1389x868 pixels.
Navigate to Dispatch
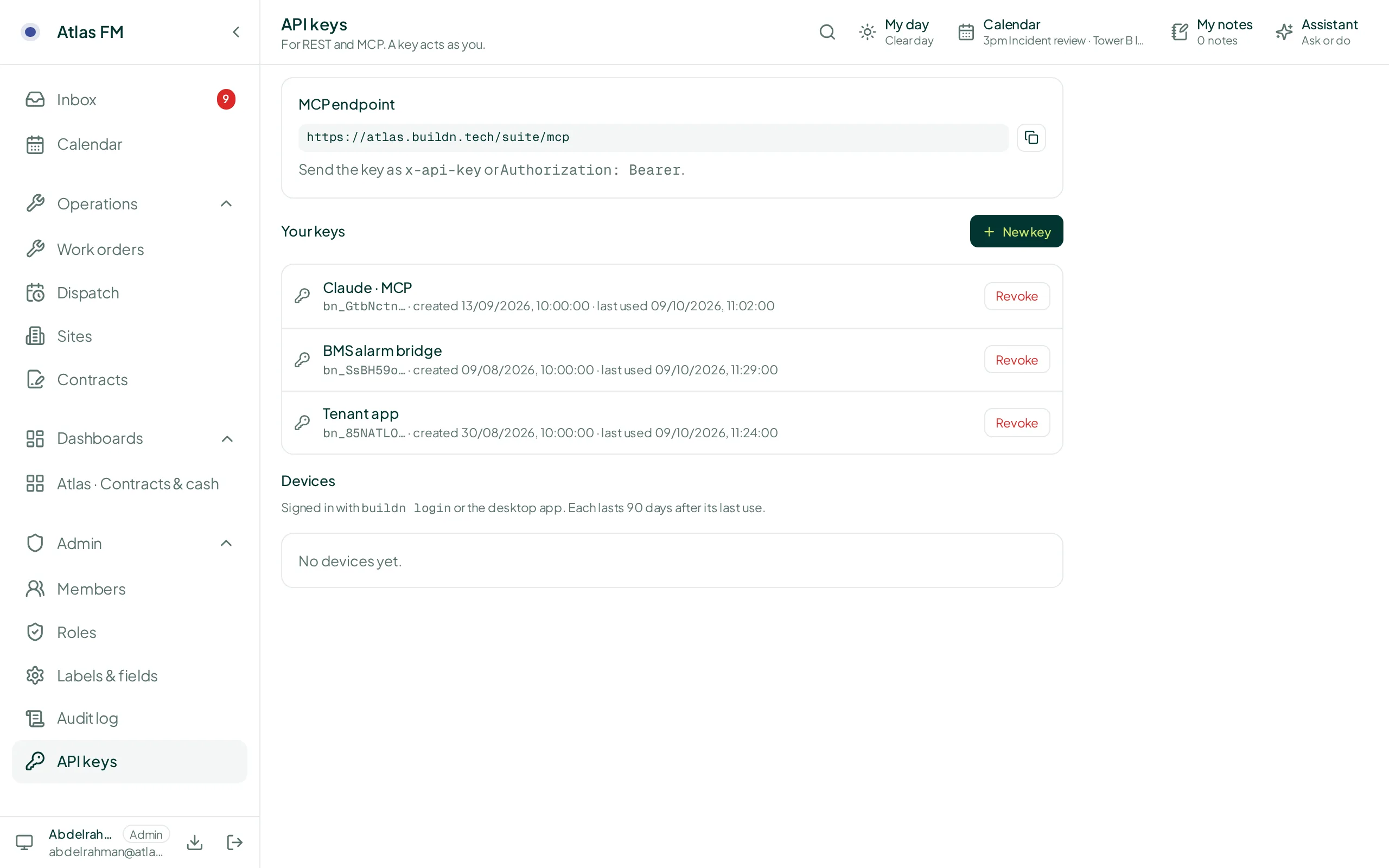[x=130, y=293]
